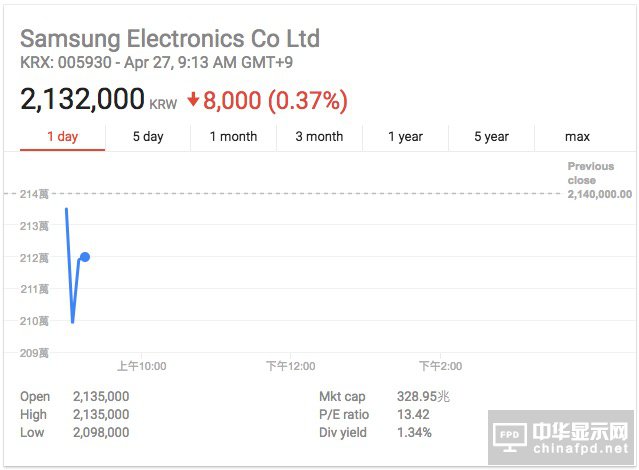639x470 pixels.
Task: Switch to 1 year view
Action: (x=405, y=137)
